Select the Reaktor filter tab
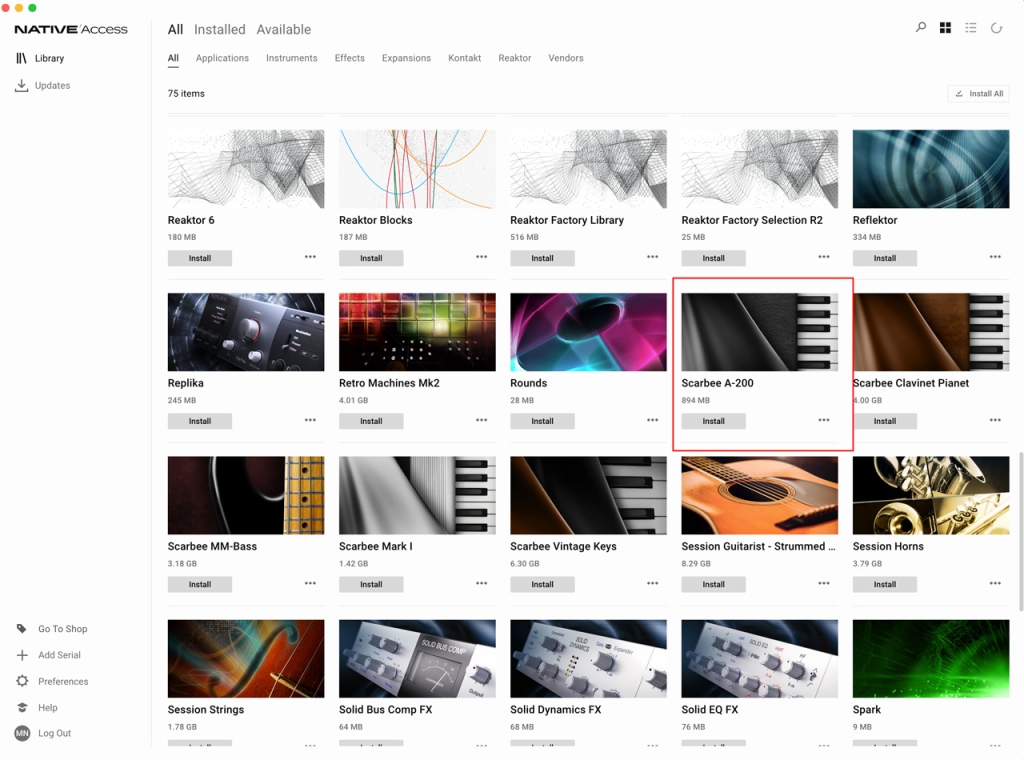Image resolution: width=1024 pixels, height=760 pixels. pos(515,58)
